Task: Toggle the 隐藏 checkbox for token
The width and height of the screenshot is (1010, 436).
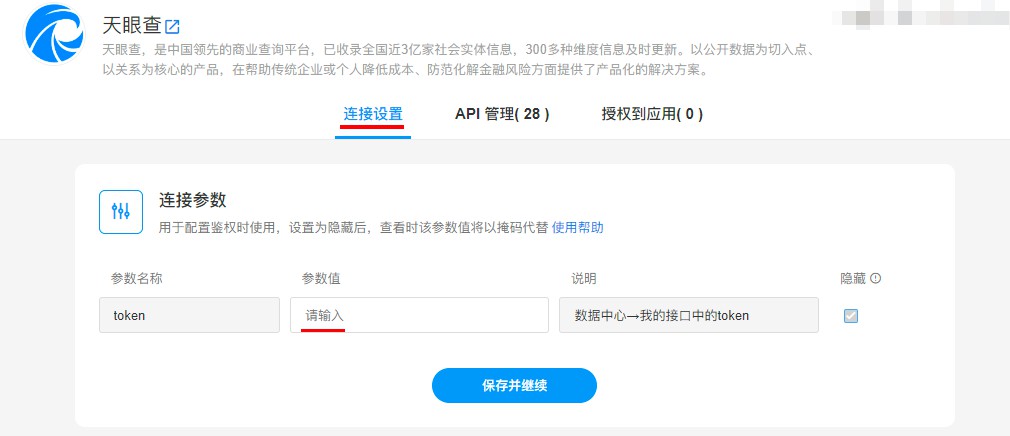Action: [851, 316]
